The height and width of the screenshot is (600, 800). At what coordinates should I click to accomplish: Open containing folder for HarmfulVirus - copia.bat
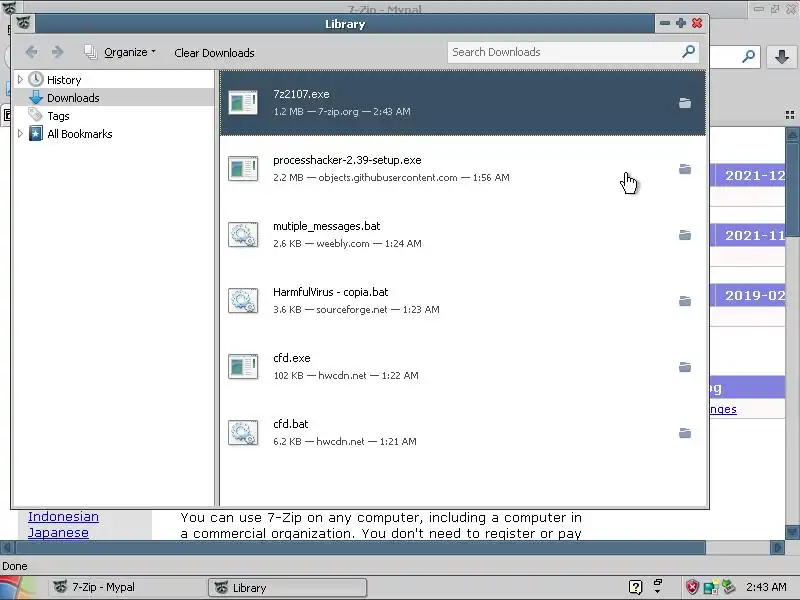pyautogui.click(x=685, y=301)
